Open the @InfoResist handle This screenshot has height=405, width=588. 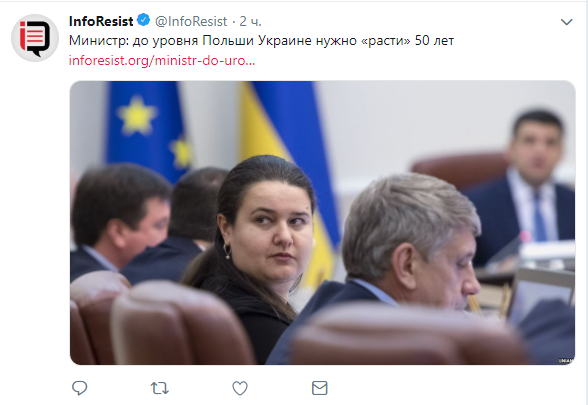(x=191, y=21)
